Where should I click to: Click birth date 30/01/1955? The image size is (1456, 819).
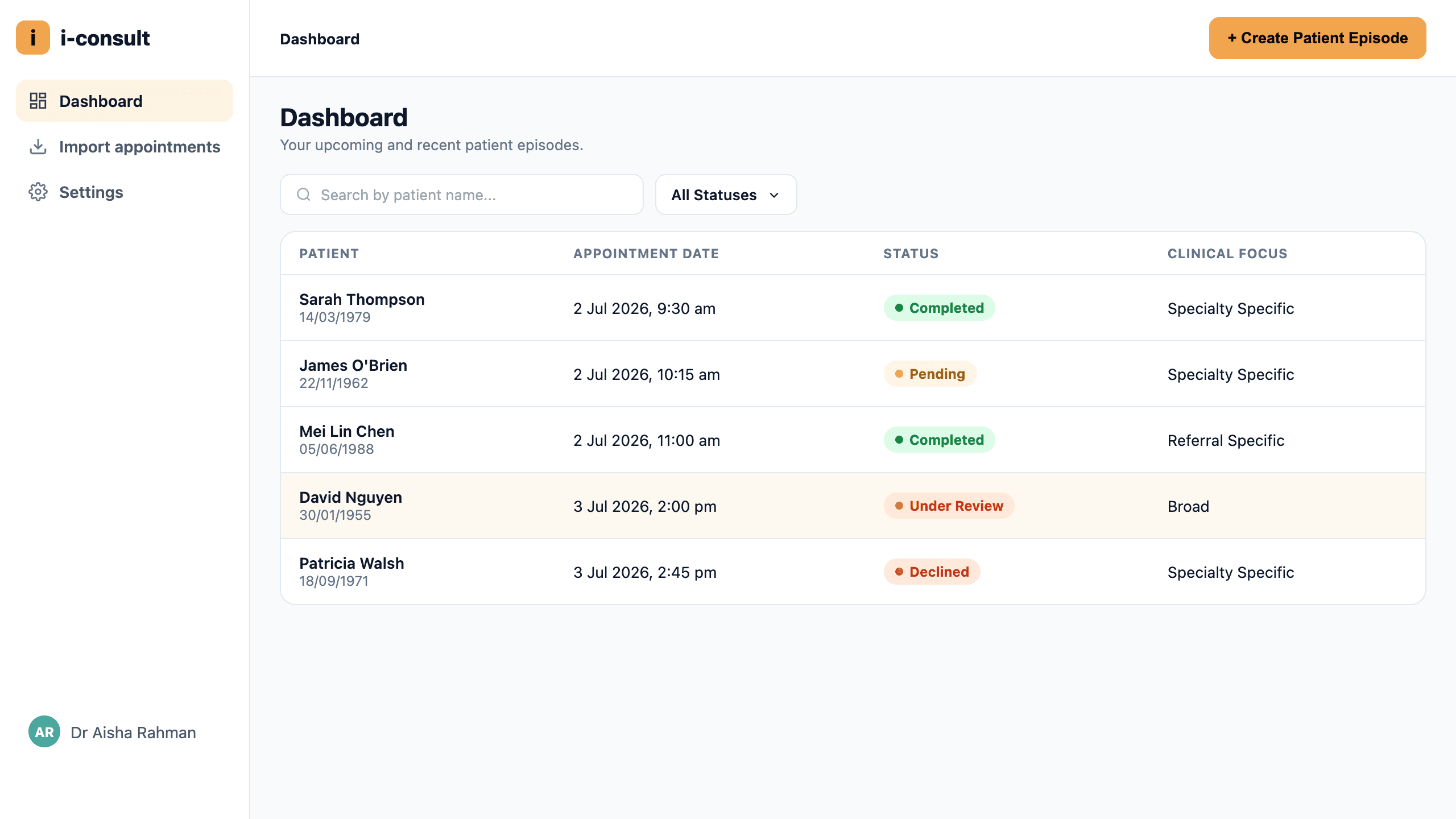click(x=335, y=515)
